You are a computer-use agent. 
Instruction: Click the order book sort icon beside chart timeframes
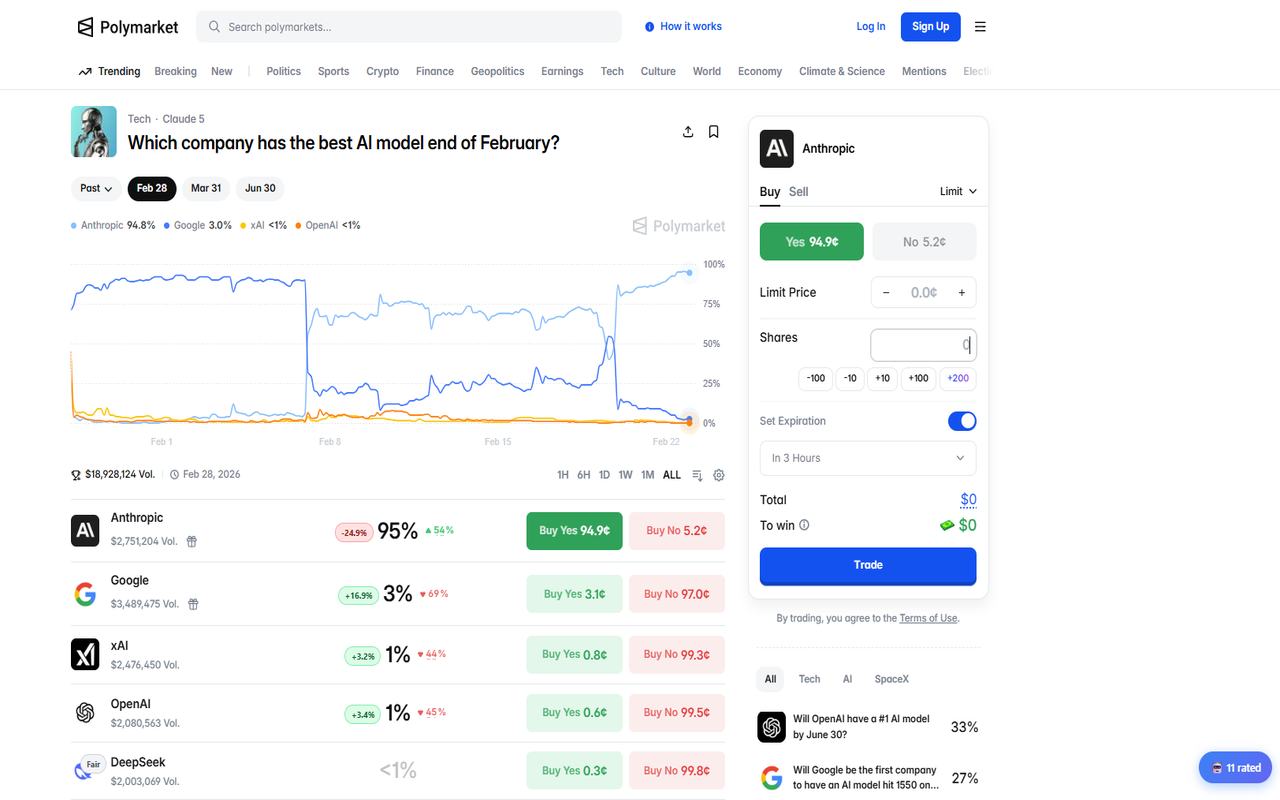coord(697,475)
